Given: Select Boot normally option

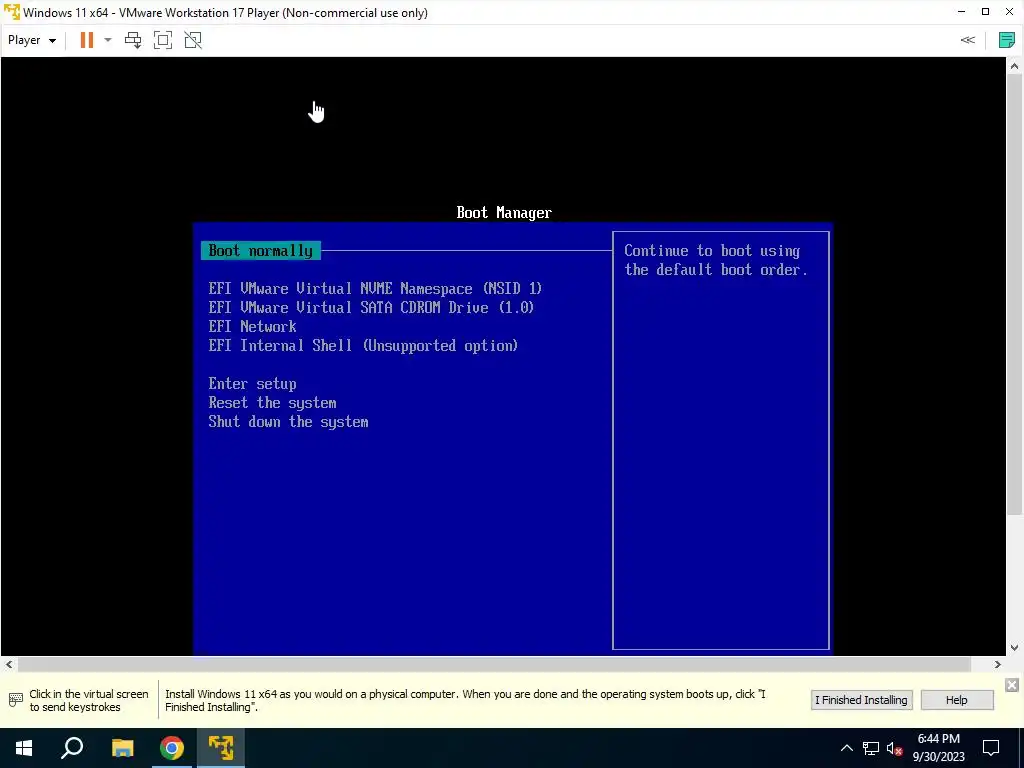Looking at the screenshot, I should [x=261, y=251].
